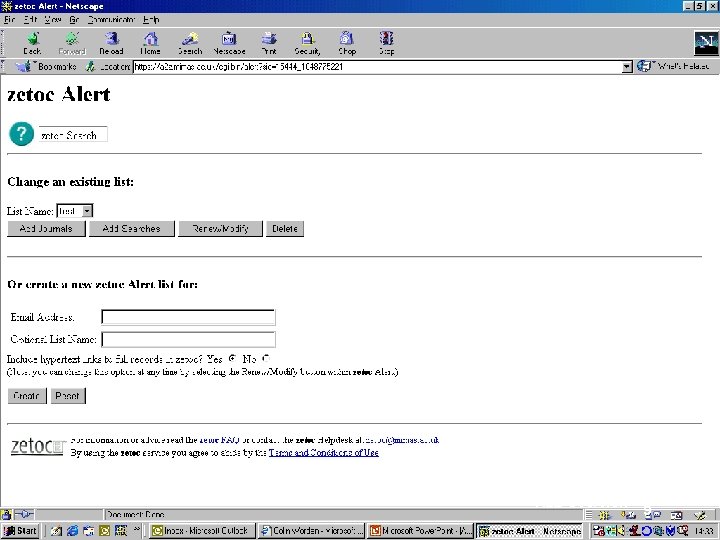The image size is (720, 540).
Task: Focus the Optional List Name field
Action: [x=188, y=339]
